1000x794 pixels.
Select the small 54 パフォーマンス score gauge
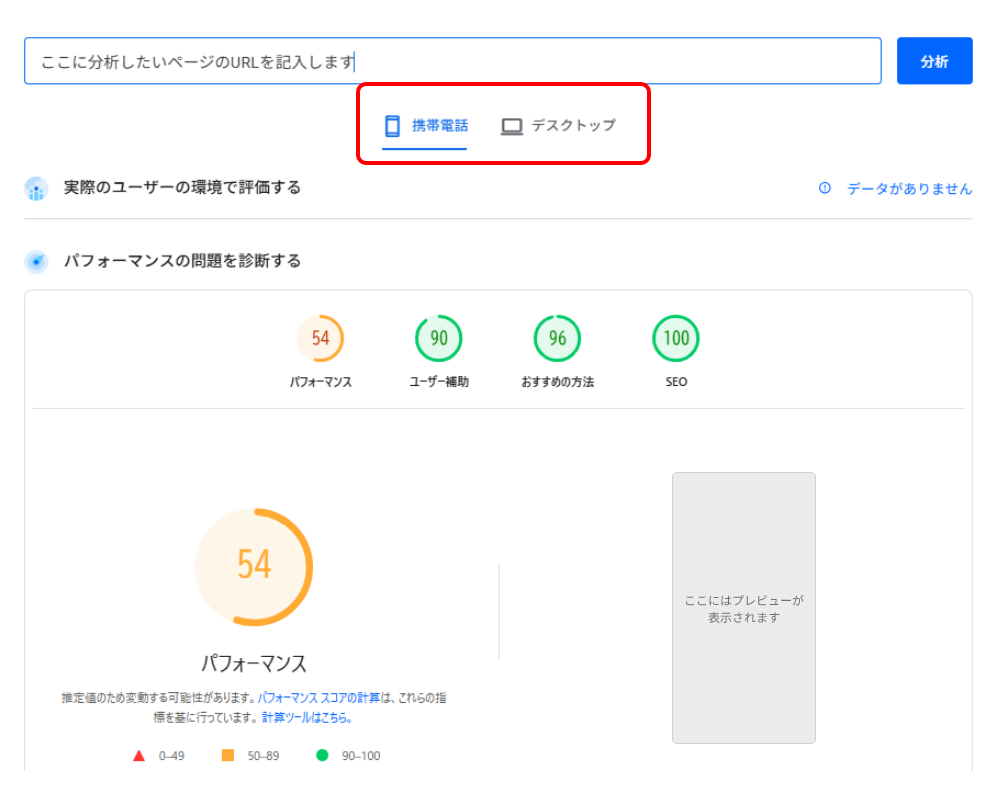click(x=320, y=339)
